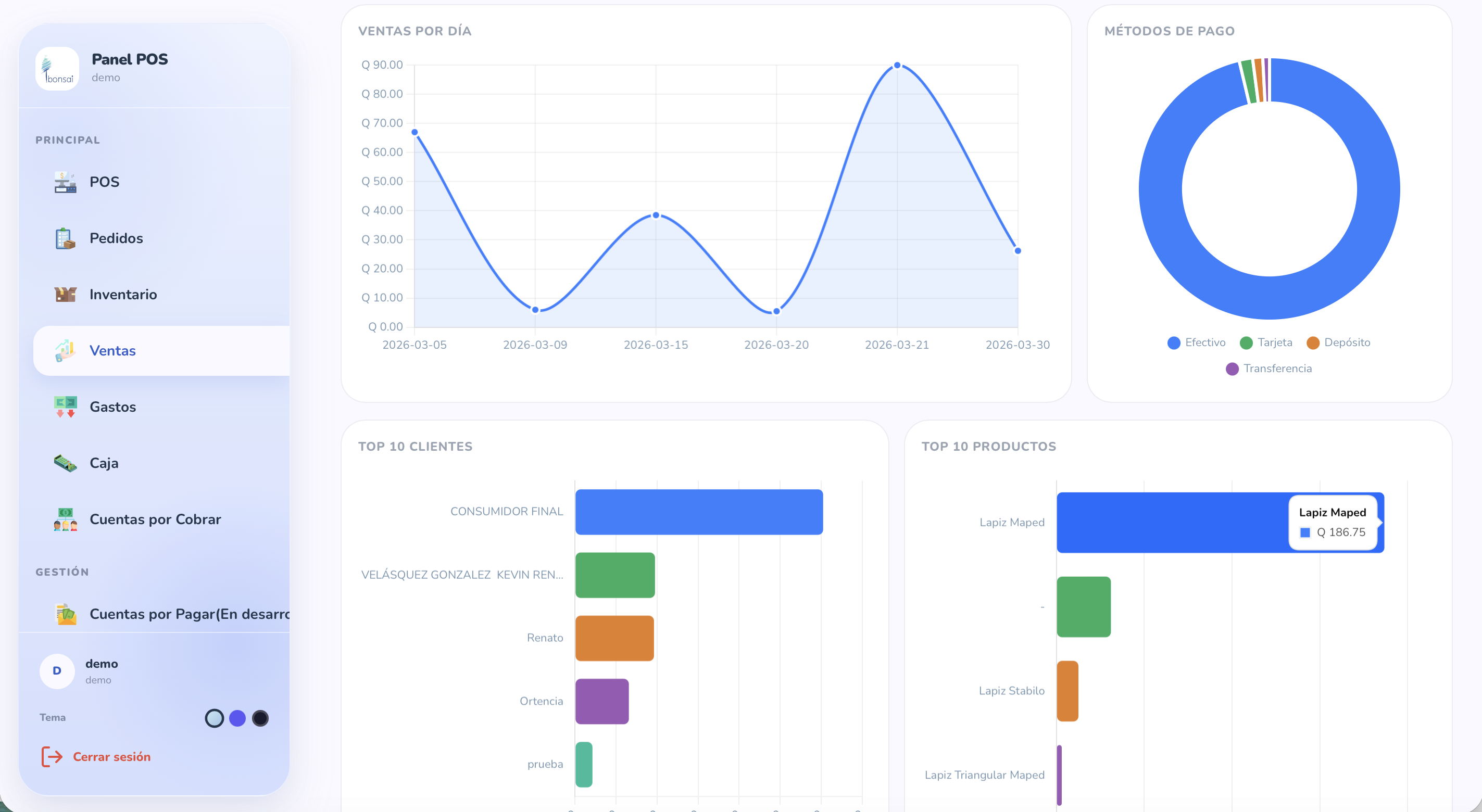The width and height of the screenshot is (1482, 812).
Task: Click the logout arrow icon
Action: (x=52, y=757)
